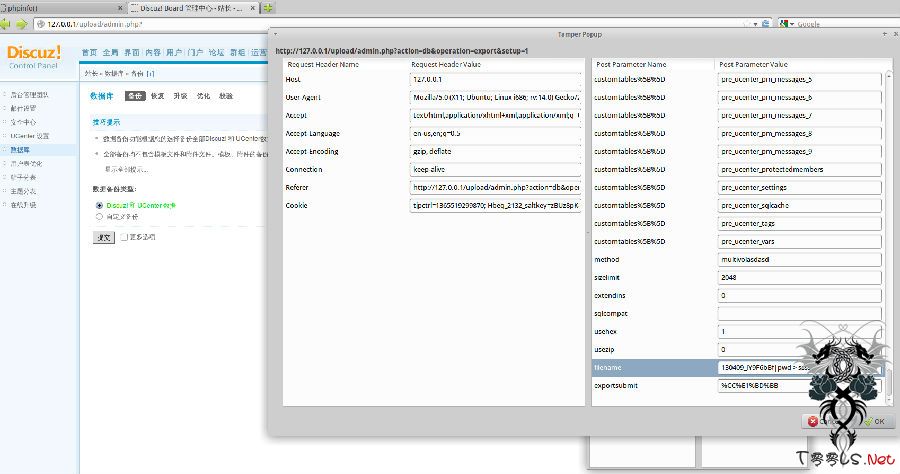Open the 论坛 top navigation item
The width and height of the screenshot is (900, 474).
click(x=216, y=52)
